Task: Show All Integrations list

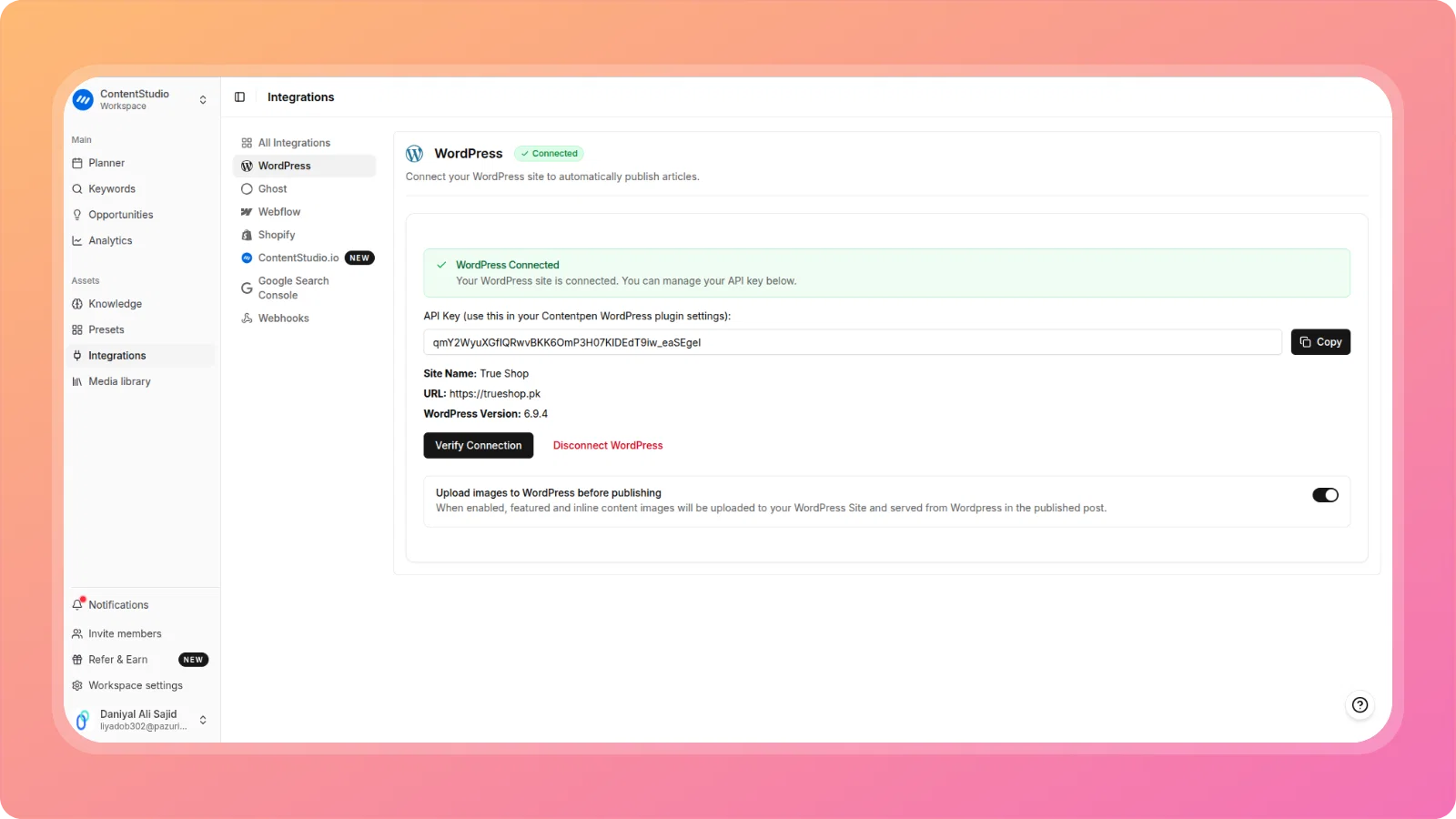Action: point(304,144)
